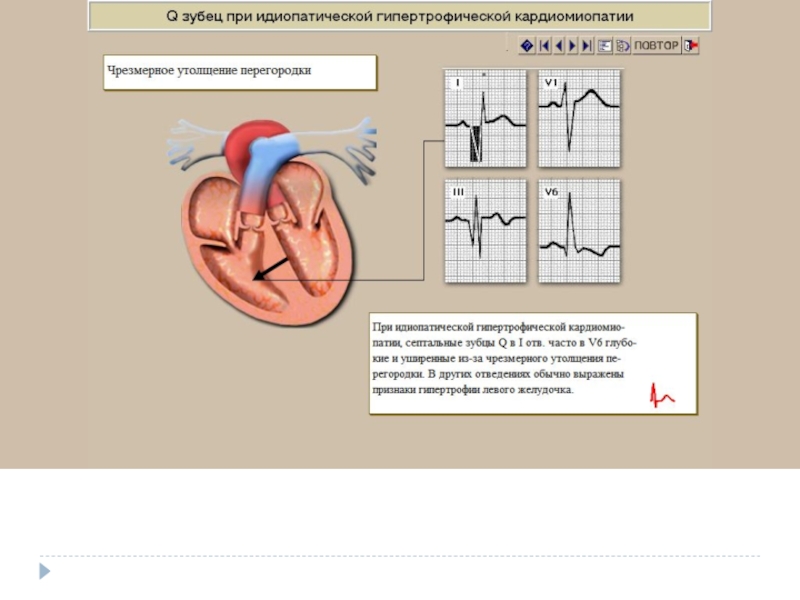Click the text line 'При идиопатической гипертрофической кардиомио-'
Viewport: 800px width, 600px height.
click(498, 327)
